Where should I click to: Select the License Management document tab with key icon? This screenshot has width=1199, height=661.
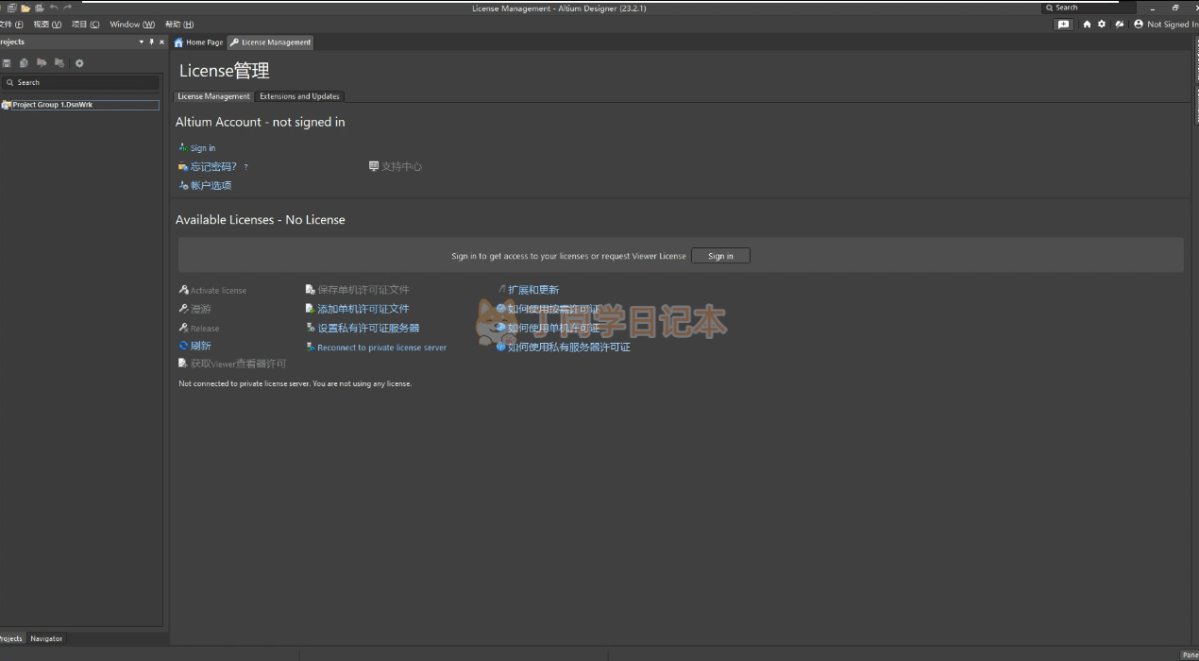pos(271,43)
